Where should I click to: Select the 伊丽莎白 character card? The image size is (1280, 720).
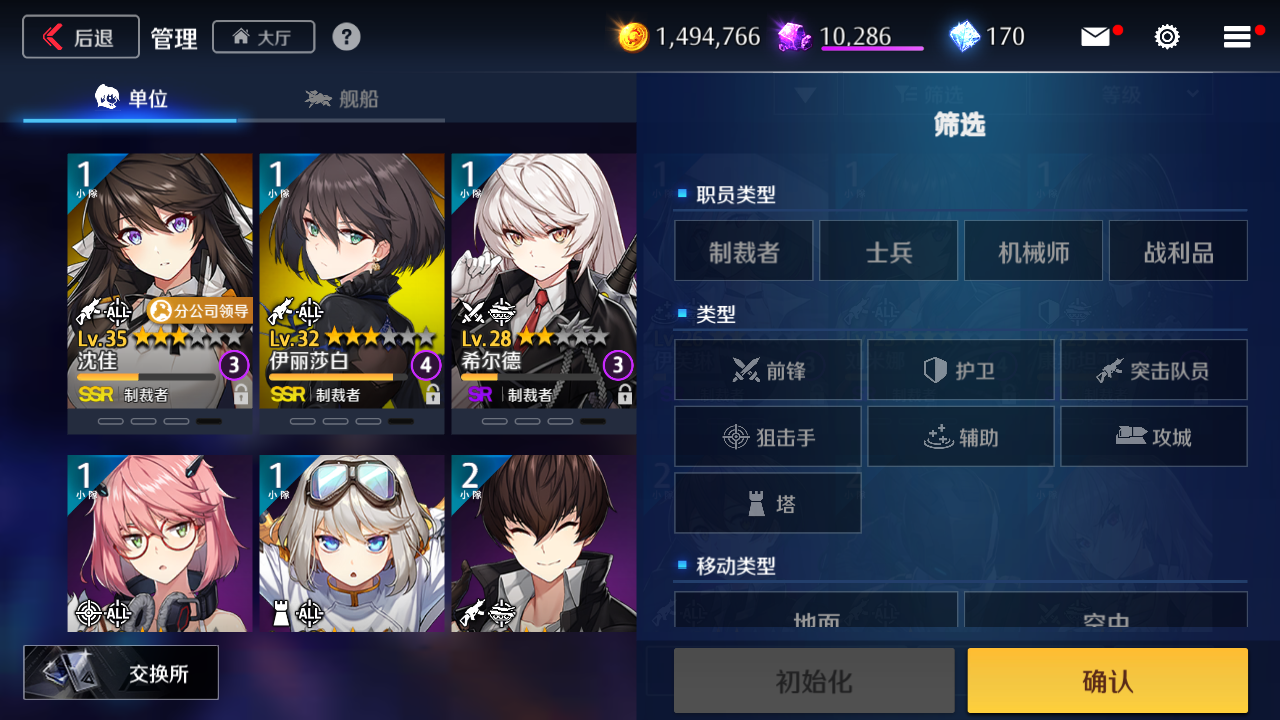pyautogui.click(x=352, y=293)
